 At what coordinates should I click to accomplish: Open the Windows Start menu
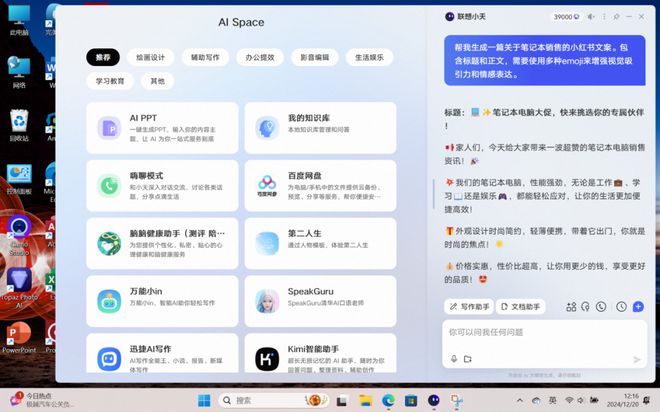pyautogui.click(x=204, y=400)
